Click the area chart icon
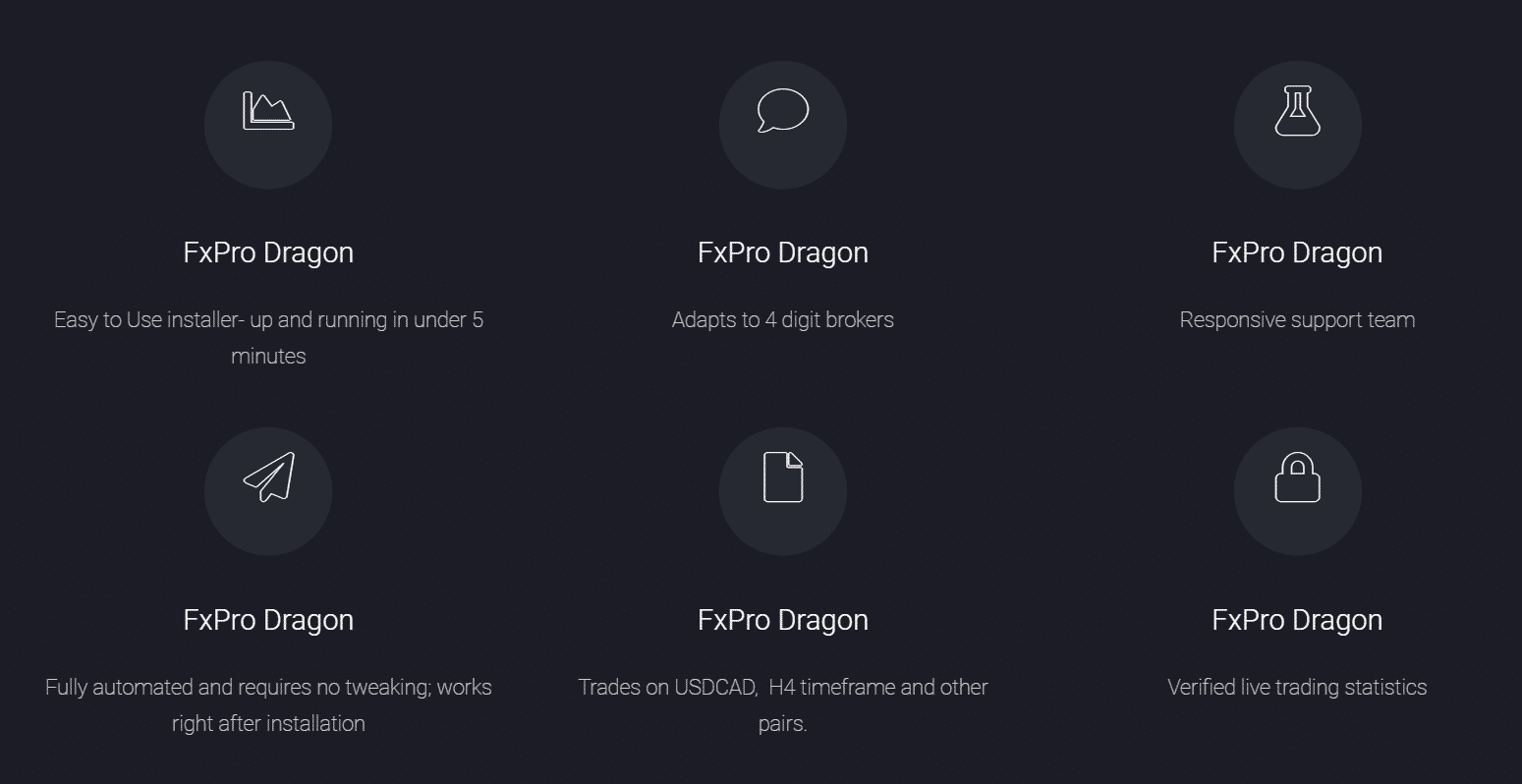The height and width of the screenshot is (784, 1522). (x=268, y=111)
